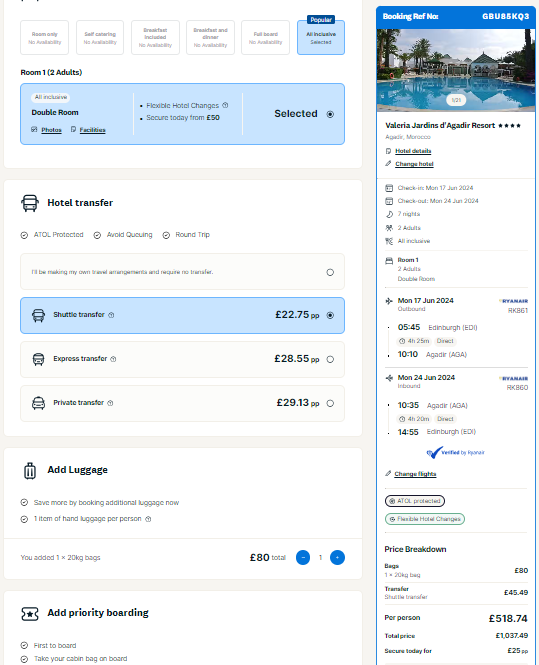
Task: Click the Private transfer info icon
Action: (110, 403)
